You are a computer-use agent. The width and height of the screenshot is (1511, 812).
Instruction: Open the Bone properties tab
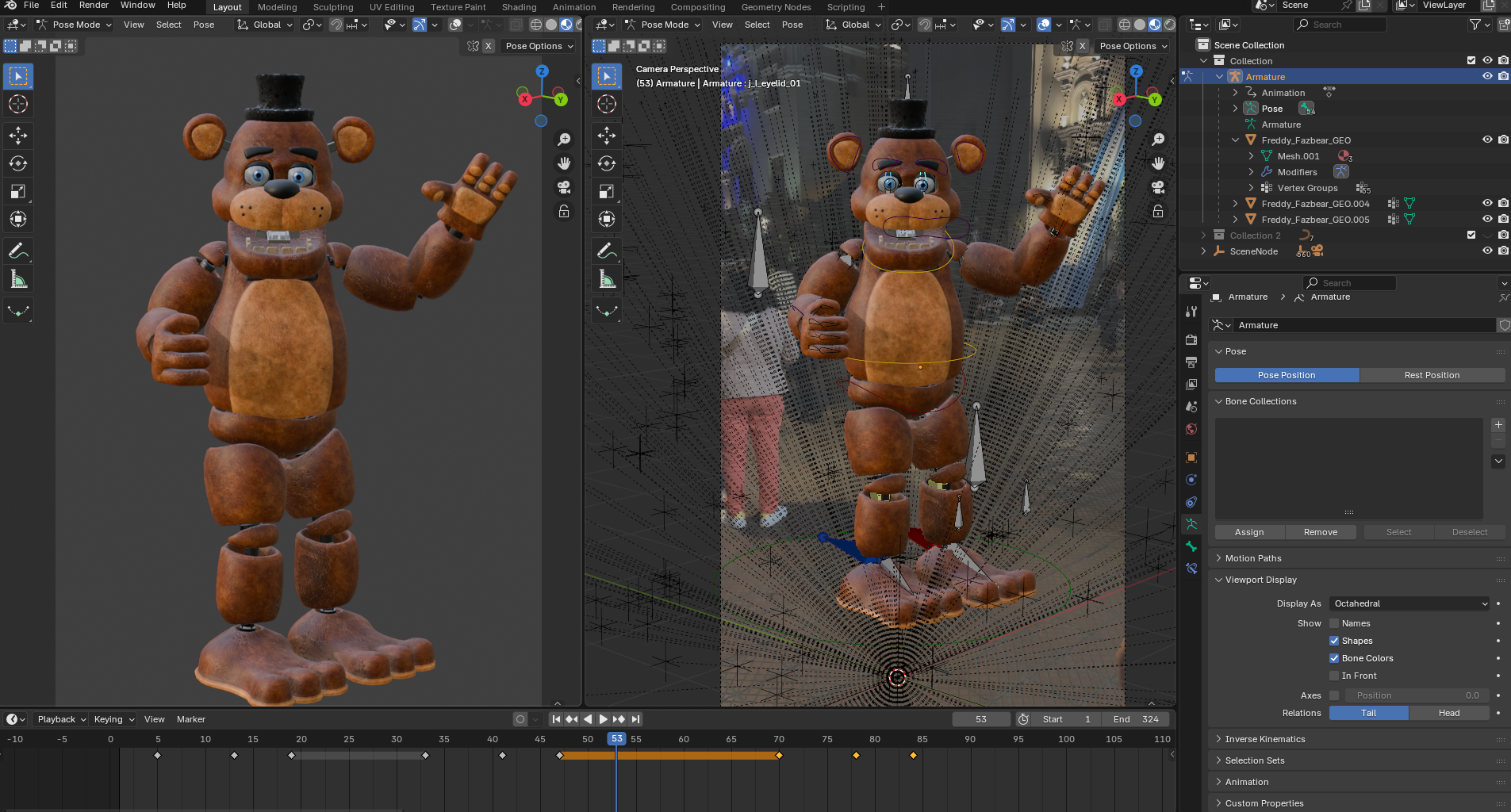tap(1191, 546)
